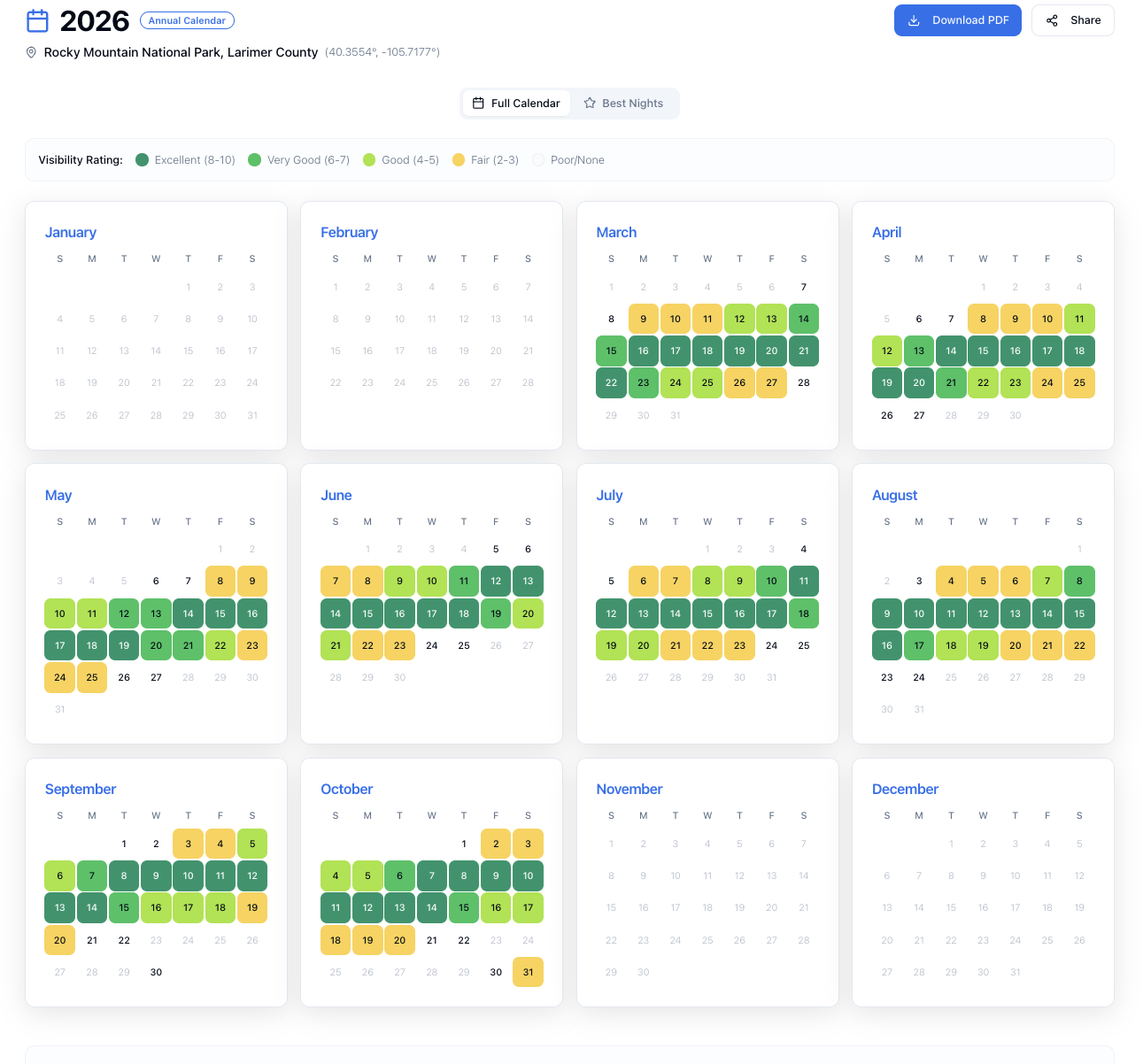Click the Share button
The height and width of the screenshot is (1064, 1143).
coord(1072,19)
